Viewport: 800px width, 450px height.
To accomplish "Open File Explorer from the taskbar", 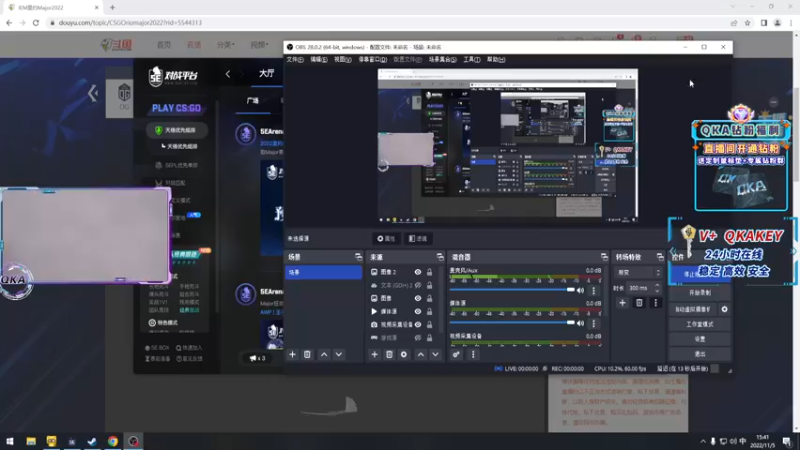I will (x=31, y=441).
